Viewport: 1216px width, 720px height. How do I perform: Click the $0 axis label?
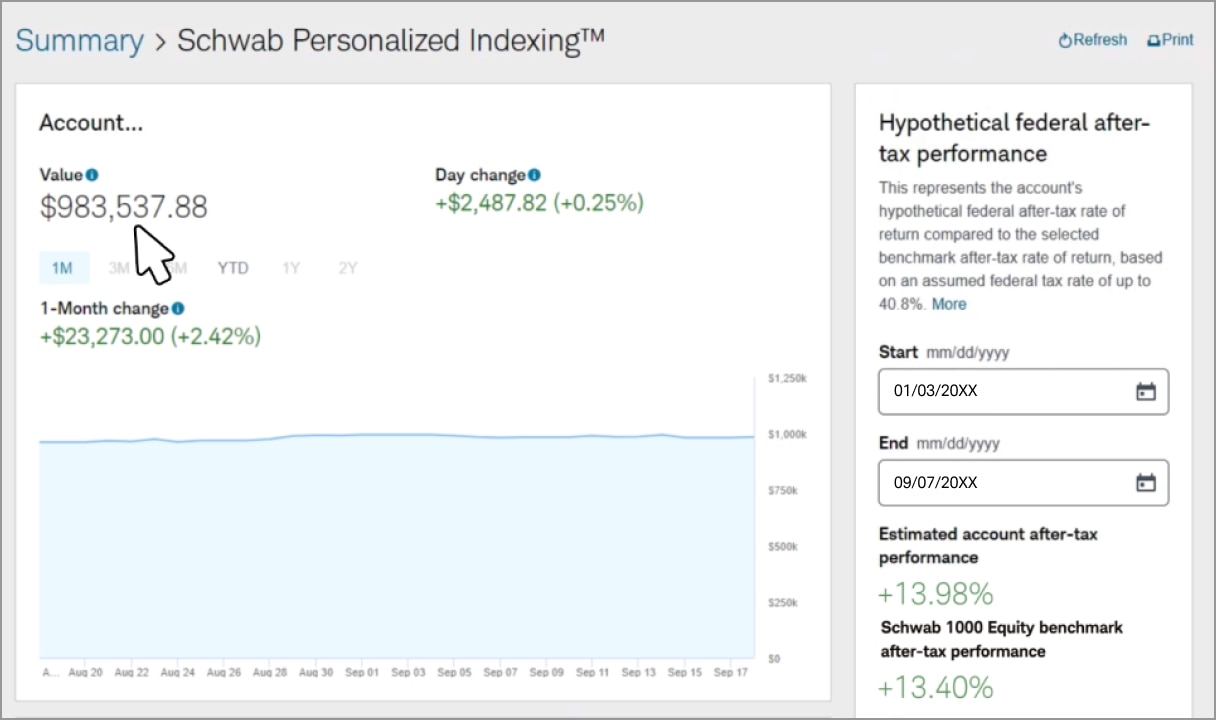click(x=774, y=659)
